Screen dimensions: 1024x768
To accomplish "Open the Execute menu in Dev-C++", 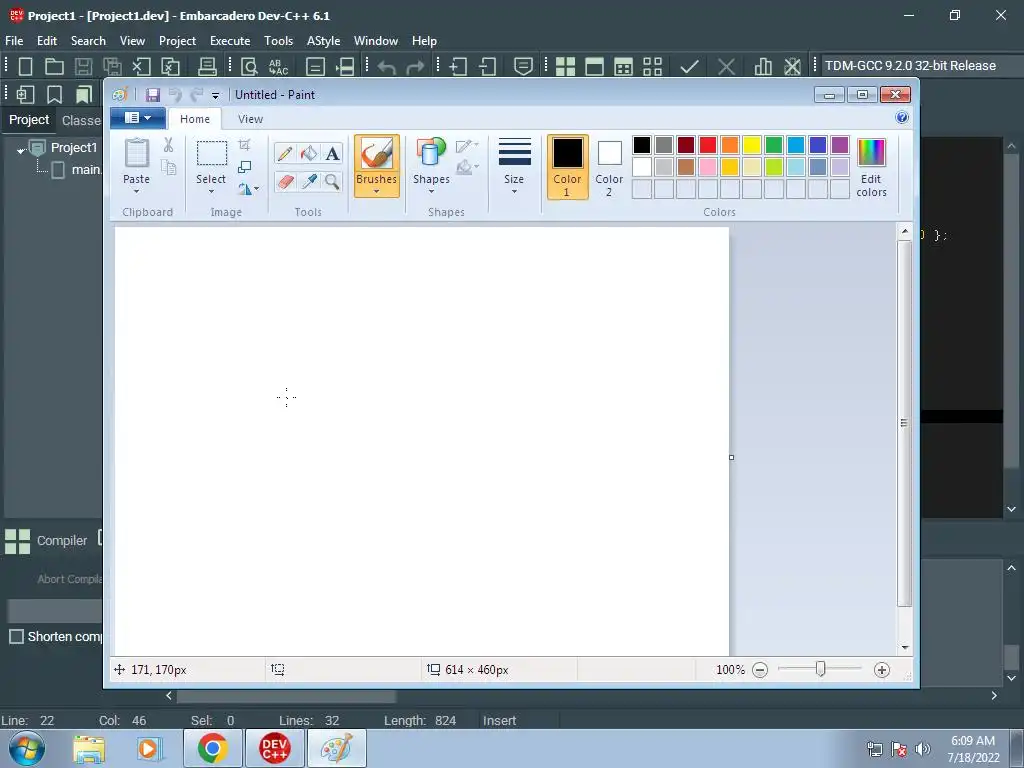I will (230, 40).
